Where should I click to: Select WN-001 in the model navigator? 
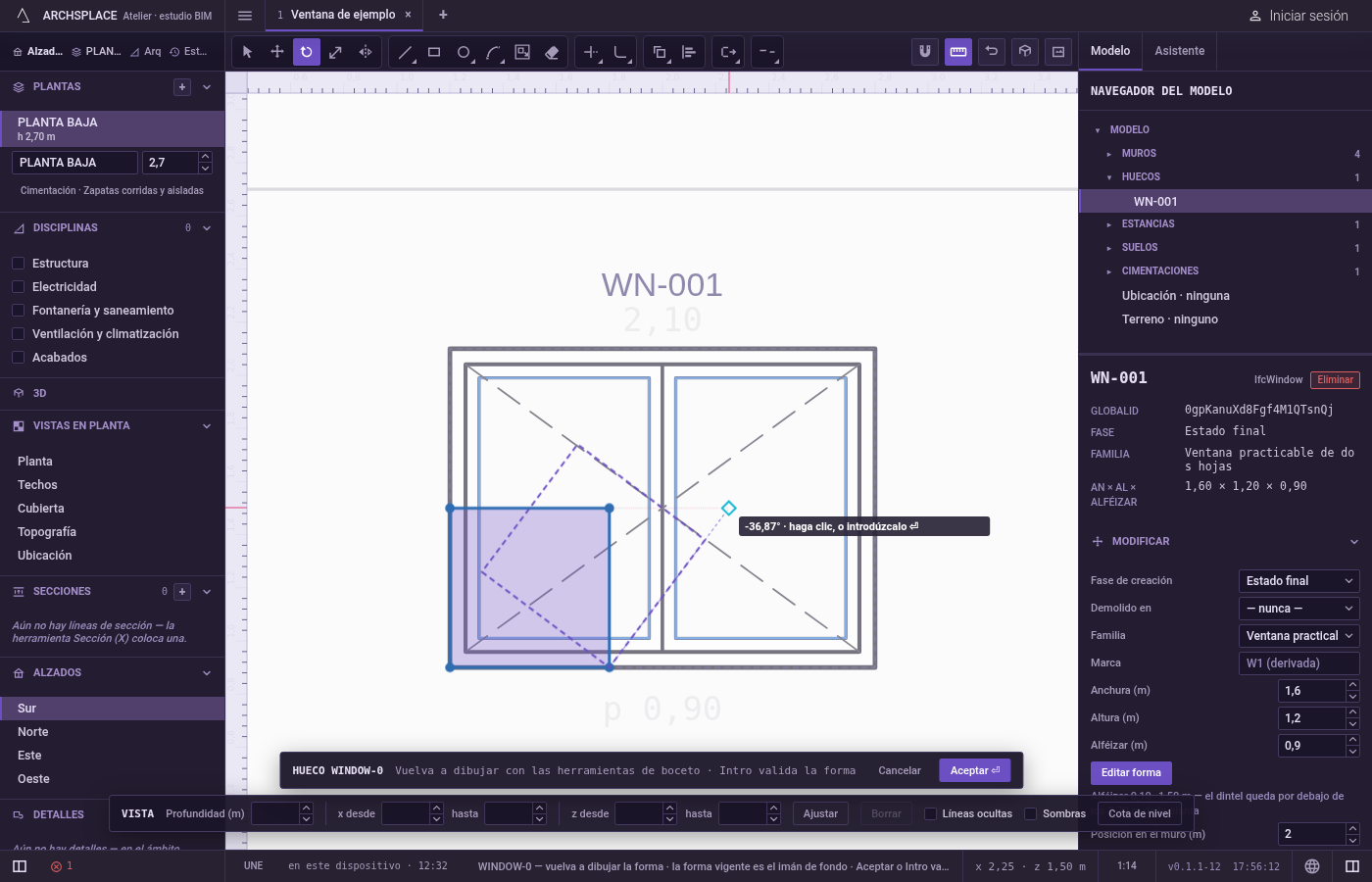(x=1225, y=201)
